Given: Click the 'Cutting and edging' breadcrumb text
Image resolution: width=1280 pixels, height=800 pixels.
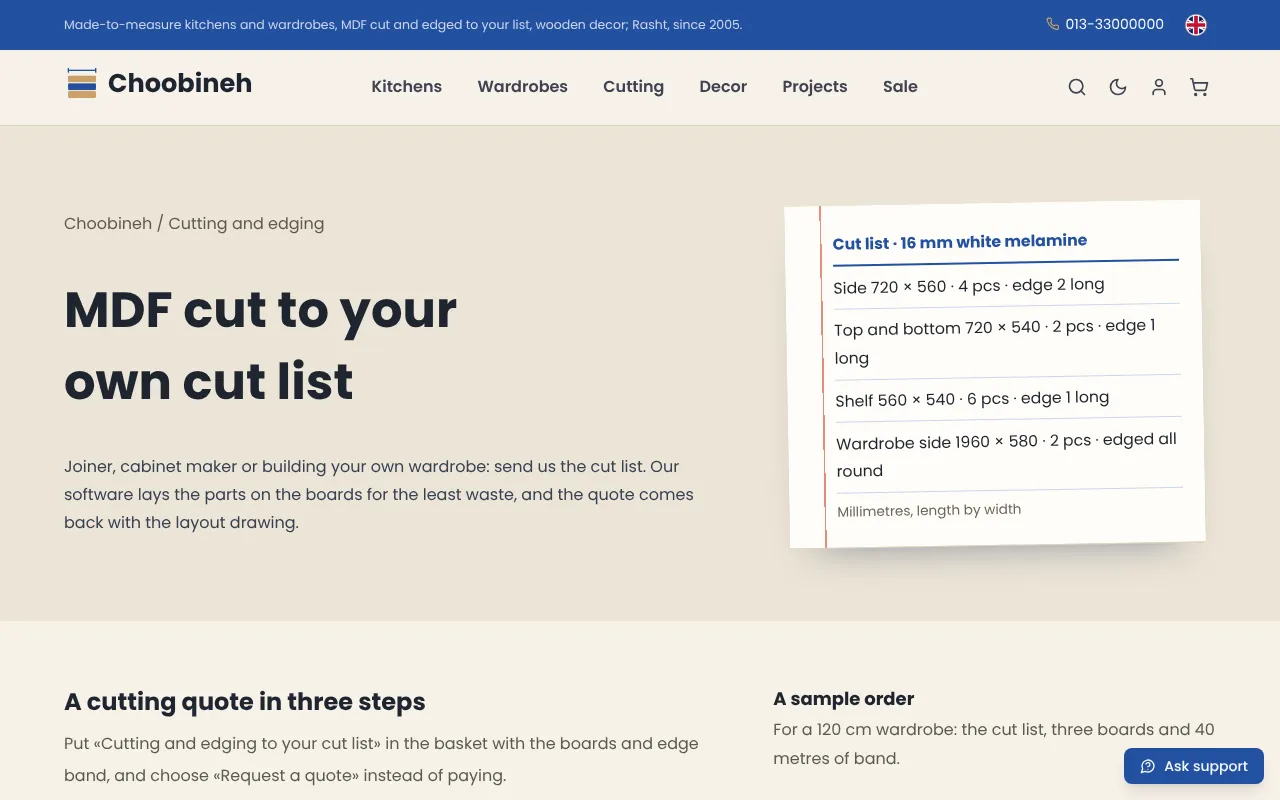Looking at the screenshot, I should tap(246, 223).
